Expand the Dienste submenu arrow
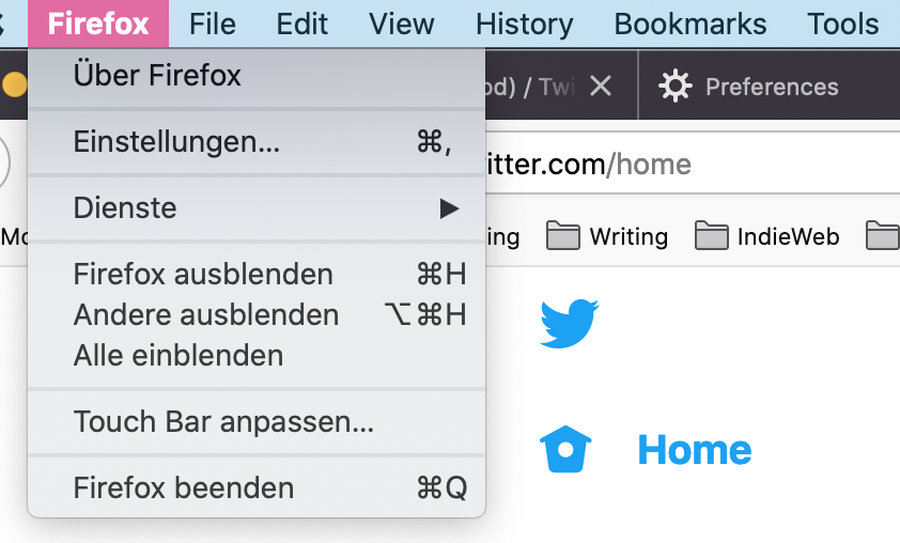This screenshot has height=543, width=900. (449, 208)
